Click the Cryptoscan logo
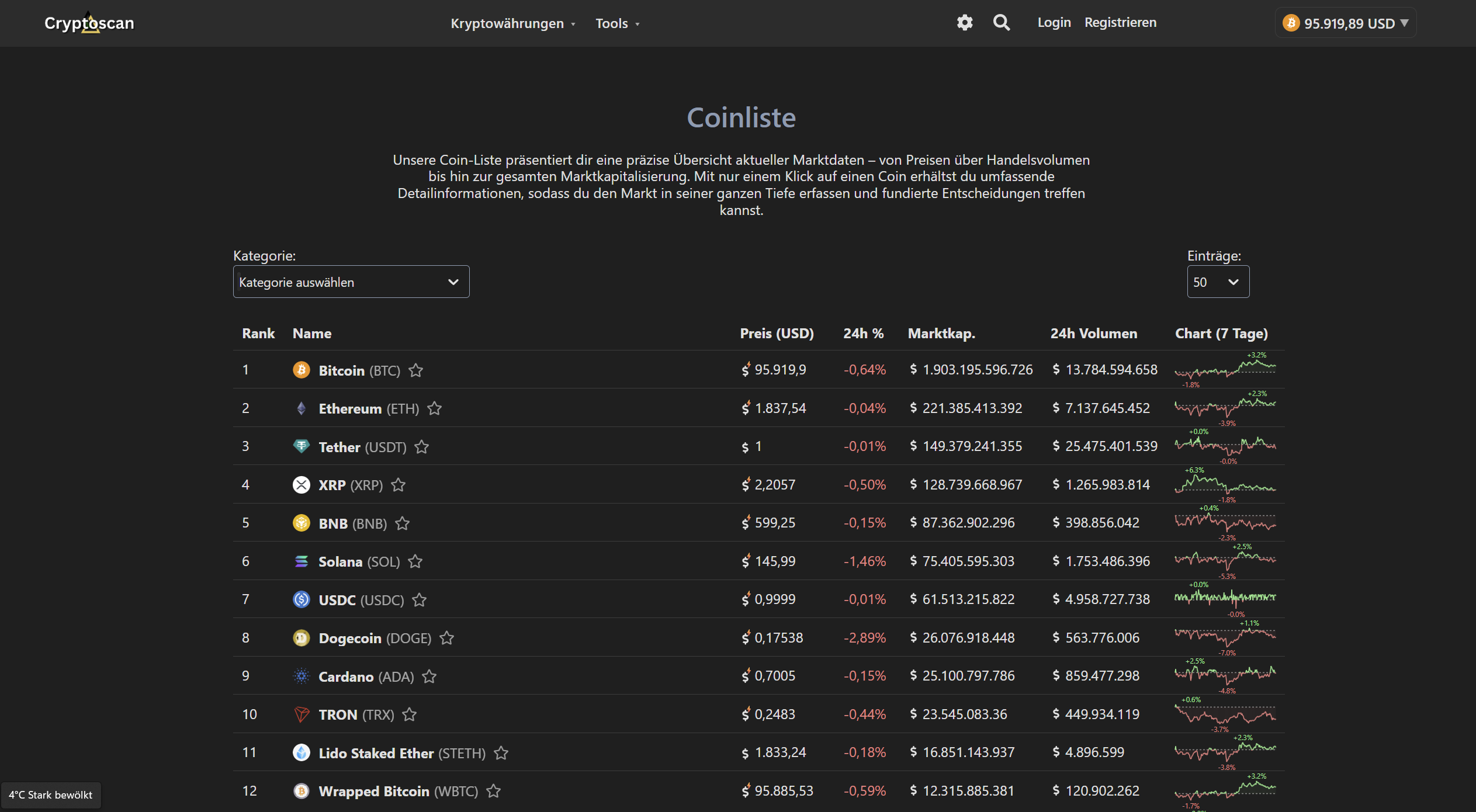This screenshot has height=812, width=1476. click(x=89, y=23)
